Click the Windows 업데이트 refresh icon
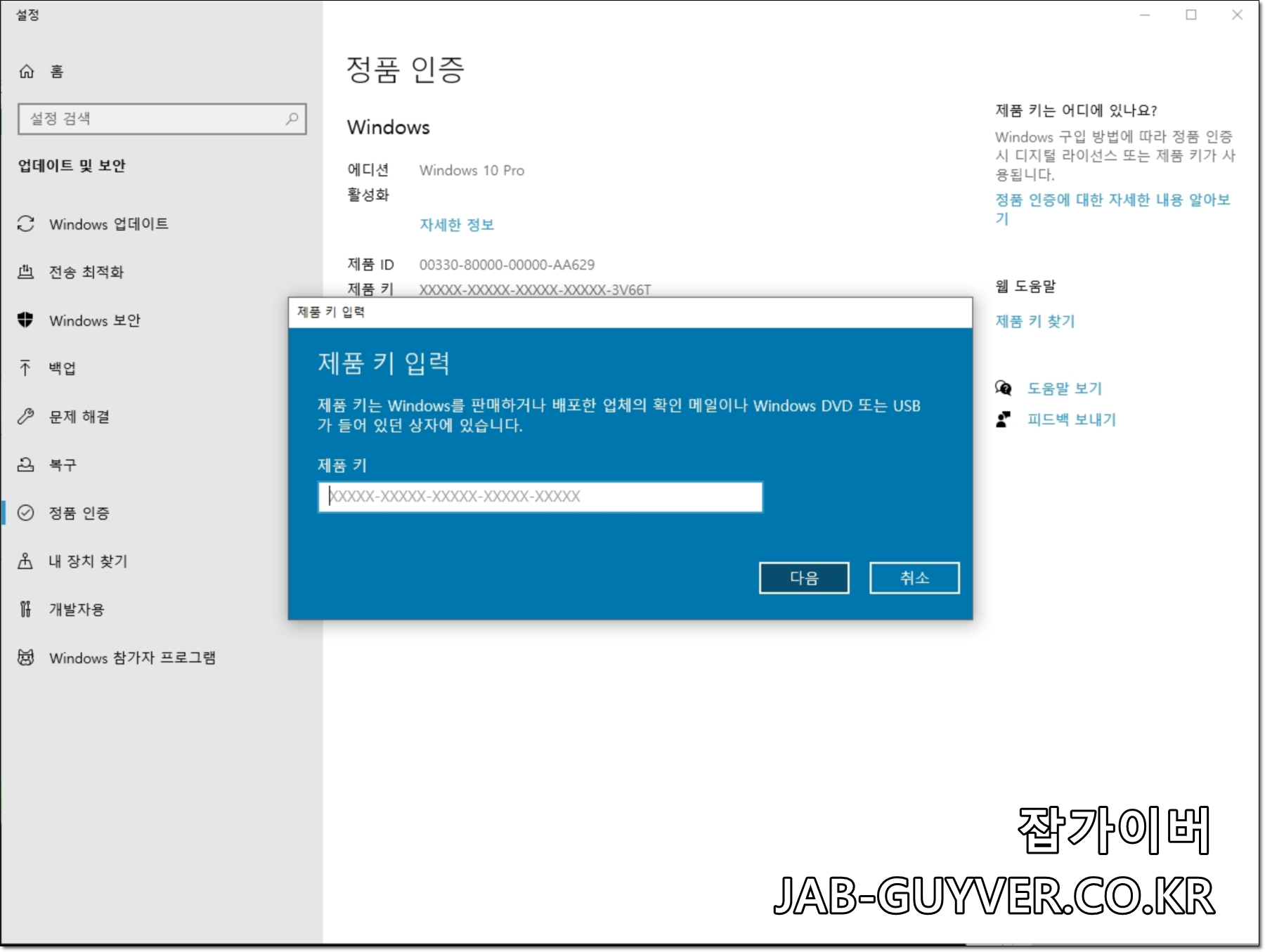The width and height of the screenshot is (1265, 952). click(26, 223)
